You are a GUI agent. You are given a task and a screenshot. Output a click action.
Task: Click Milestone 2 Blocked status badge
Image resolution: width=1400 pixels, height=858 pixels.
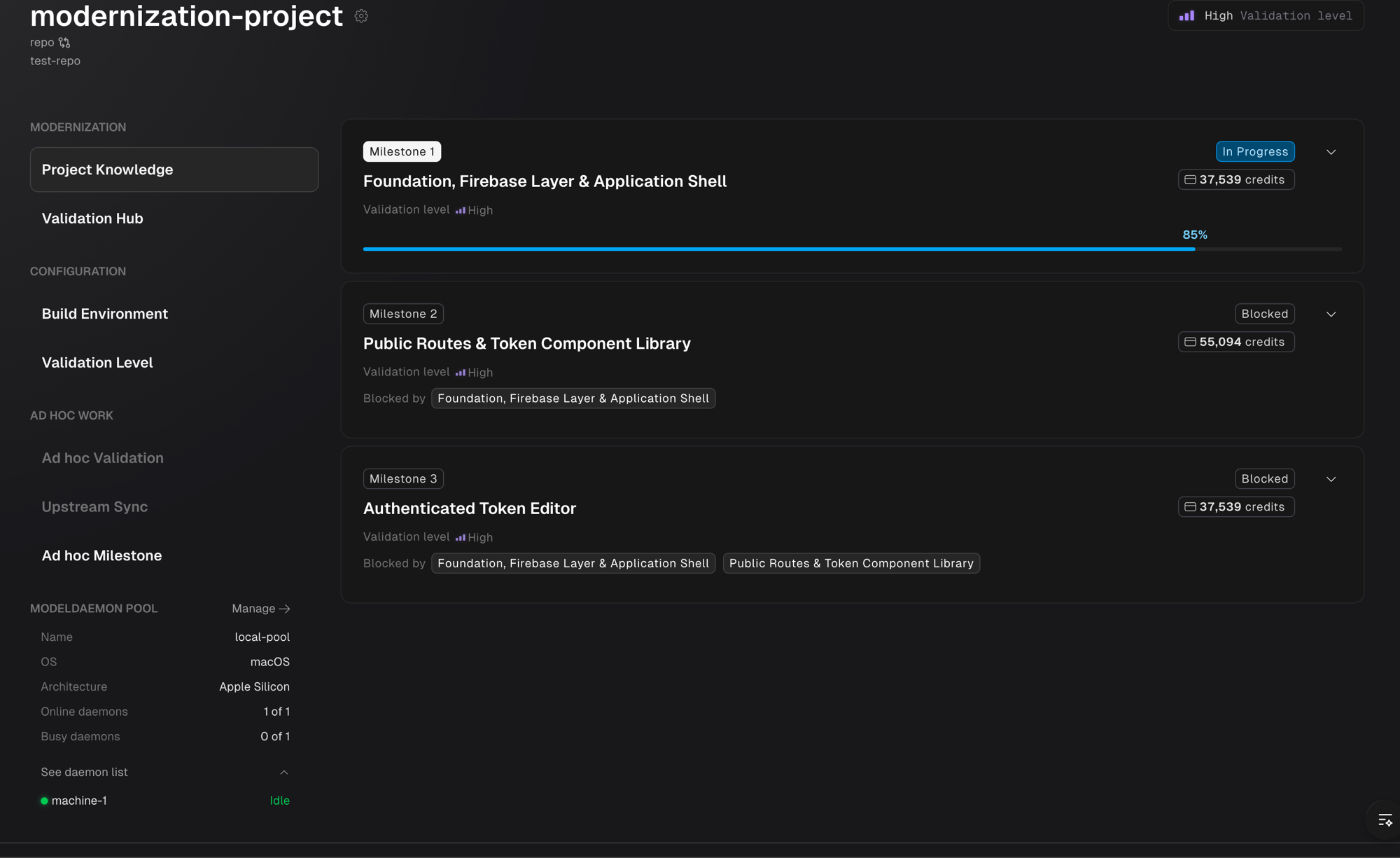pos(1264,314)
